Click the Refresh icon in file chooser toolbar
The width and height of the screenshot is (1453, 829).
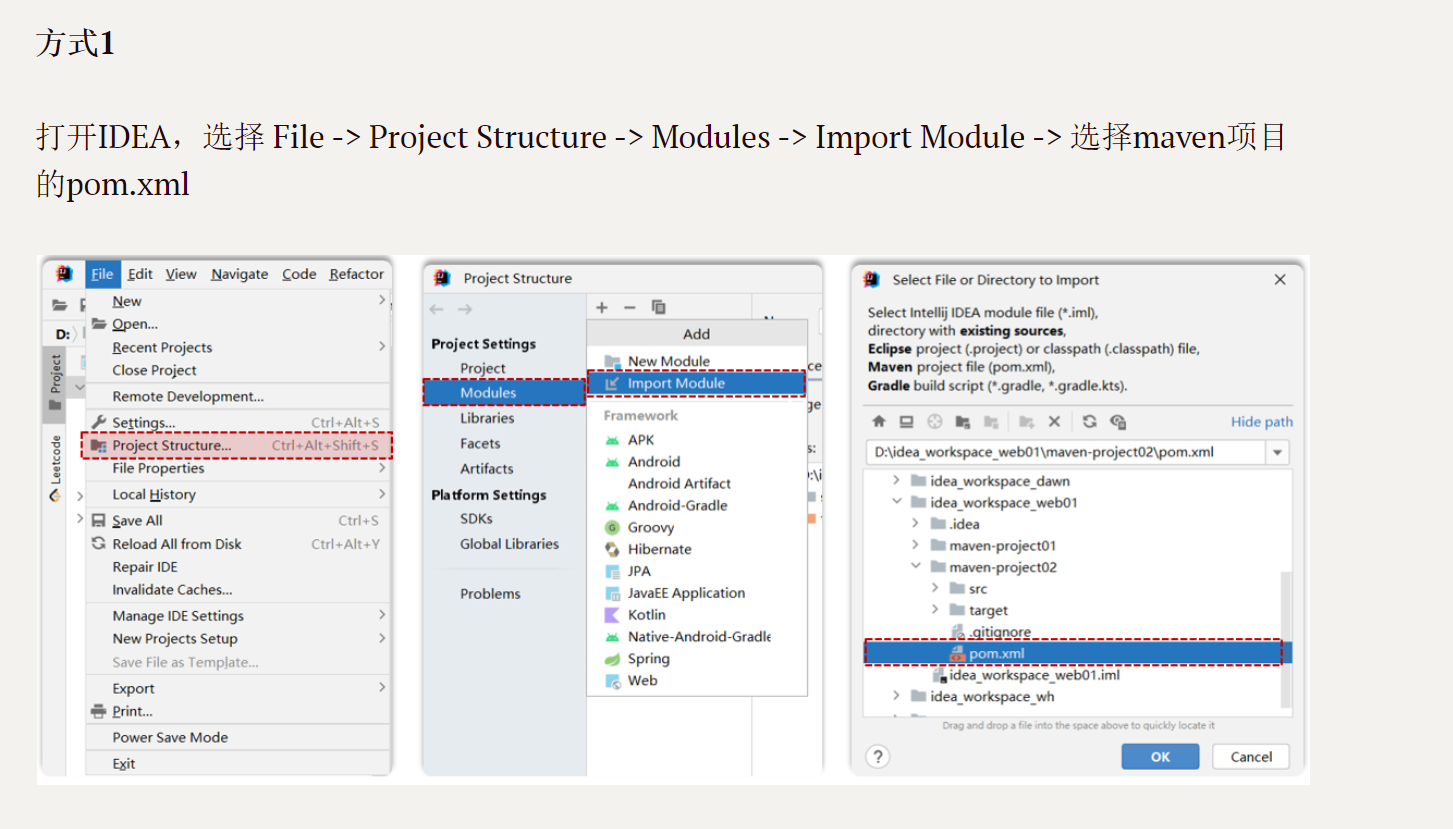[x=1090, y=422]
